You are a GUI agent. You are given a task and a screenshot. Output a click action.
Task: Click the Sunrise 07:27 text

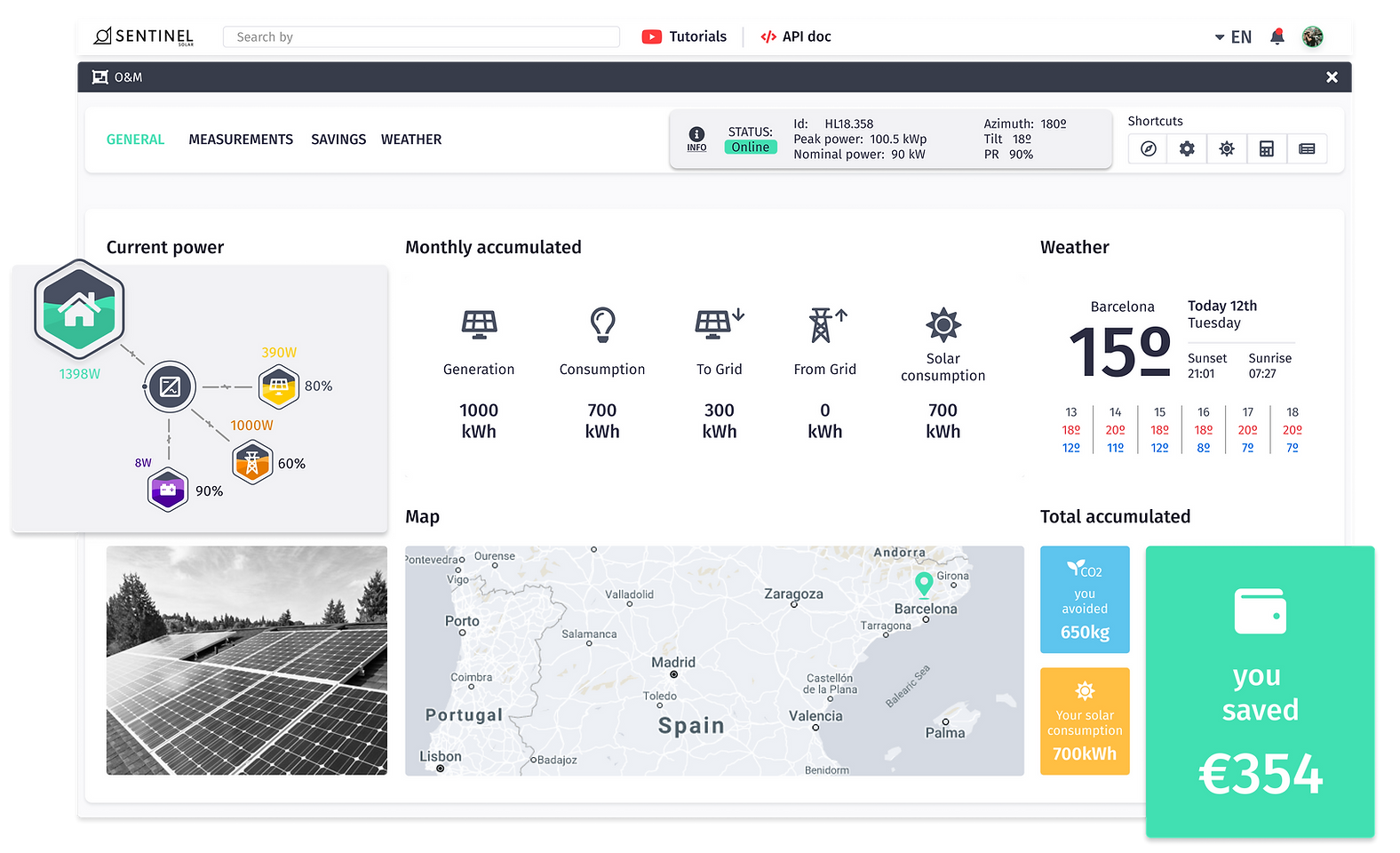click(1270, 366)
